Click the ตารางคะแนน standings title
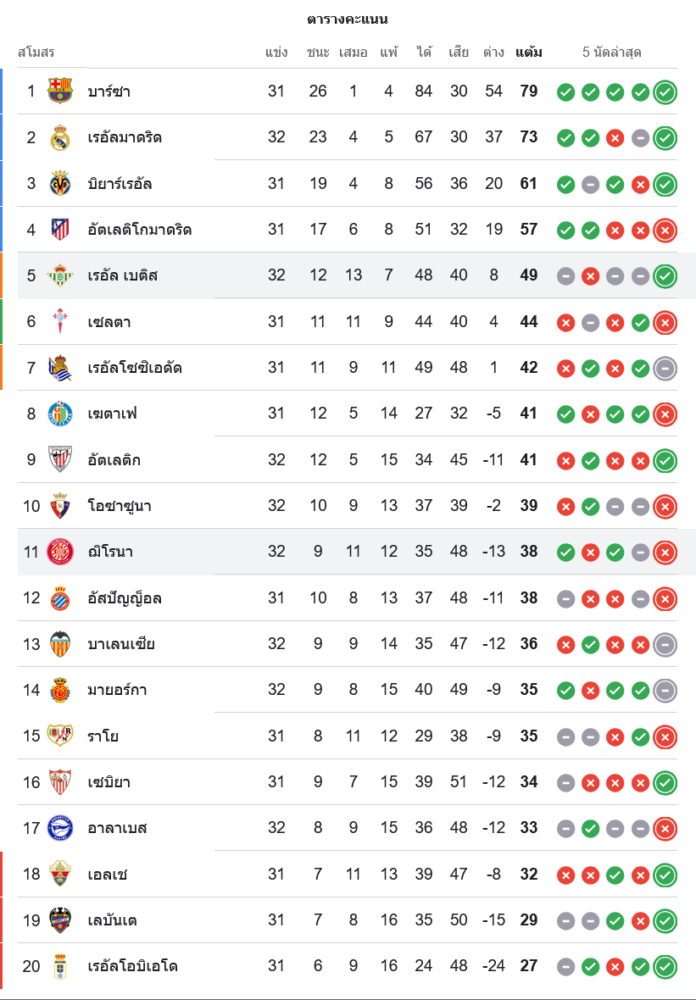This screenshot has width=696, height=1000. point(347,19)
